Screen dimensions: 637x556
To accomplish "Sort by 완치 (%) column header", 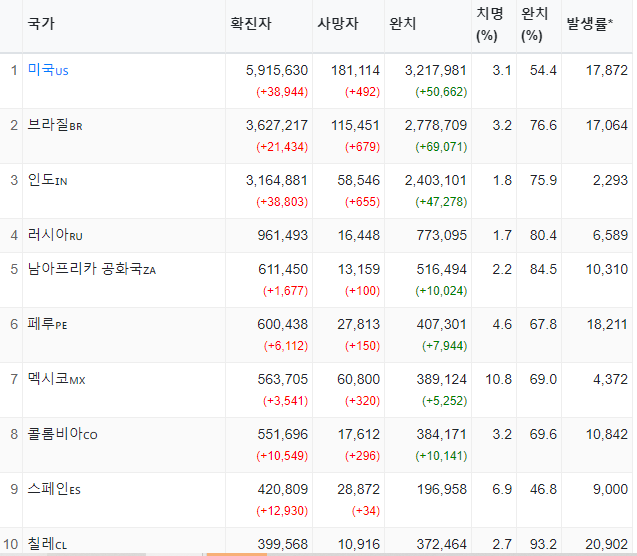I will click(532, 24).
